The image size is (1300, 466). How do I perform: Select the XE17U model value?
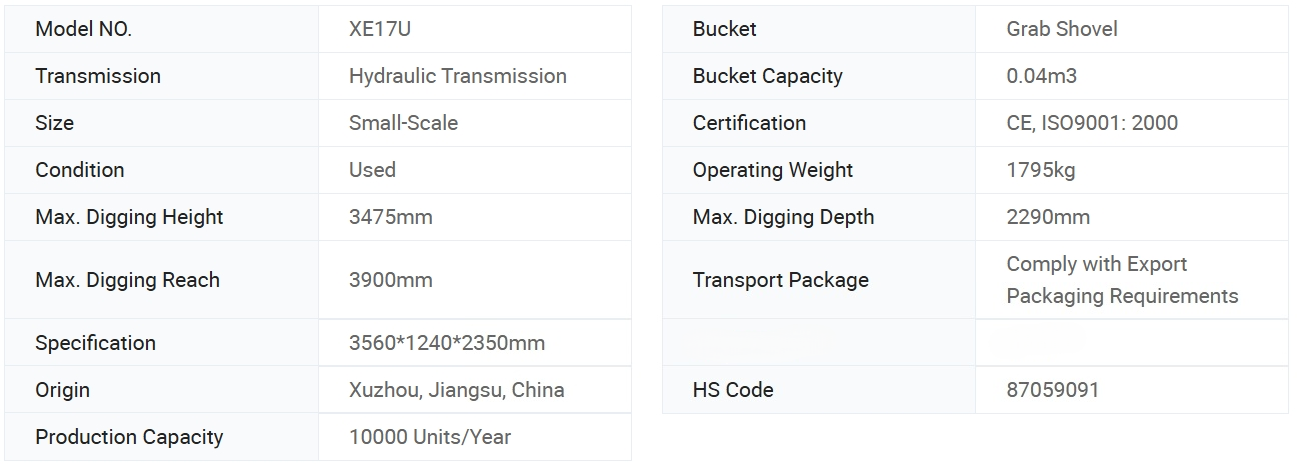pos(380,29)
